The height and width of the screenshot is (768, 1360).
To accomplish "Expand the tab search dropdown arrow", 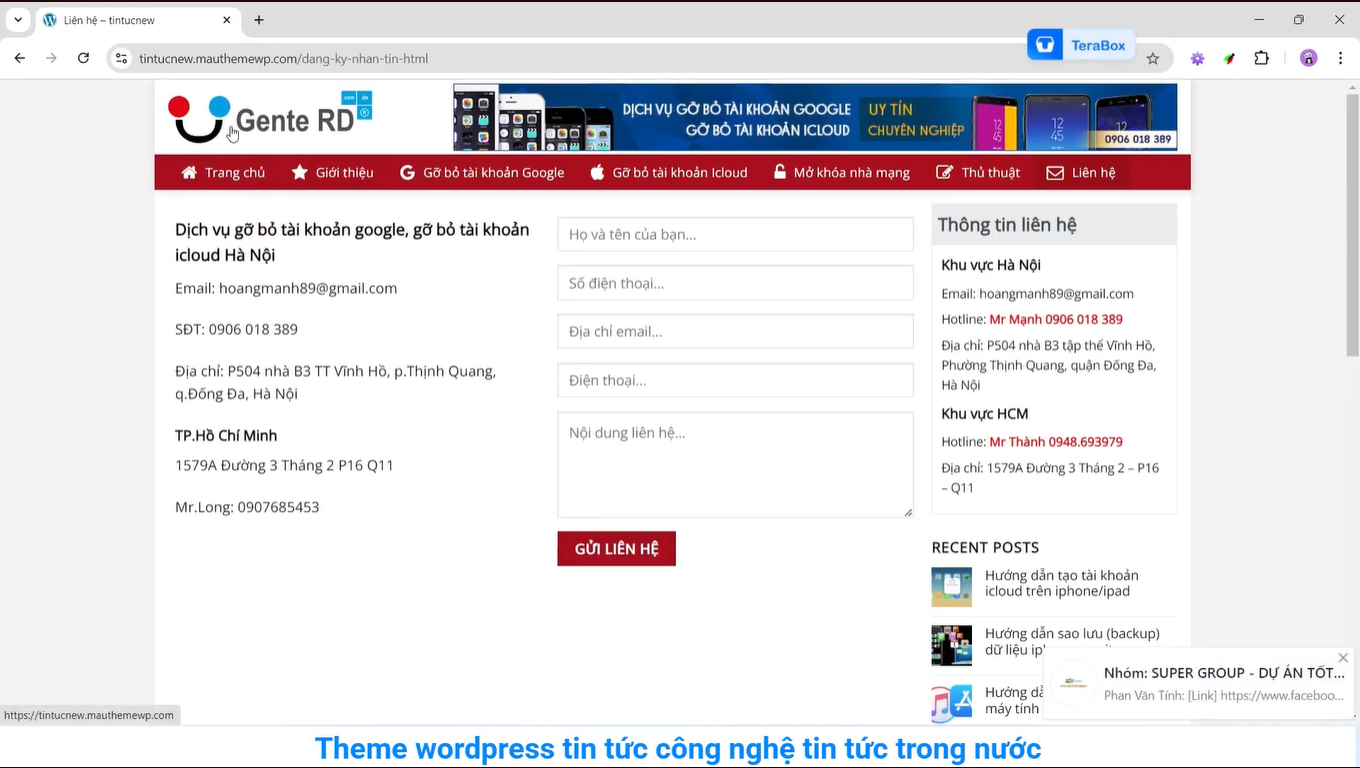I will (18, 20).
